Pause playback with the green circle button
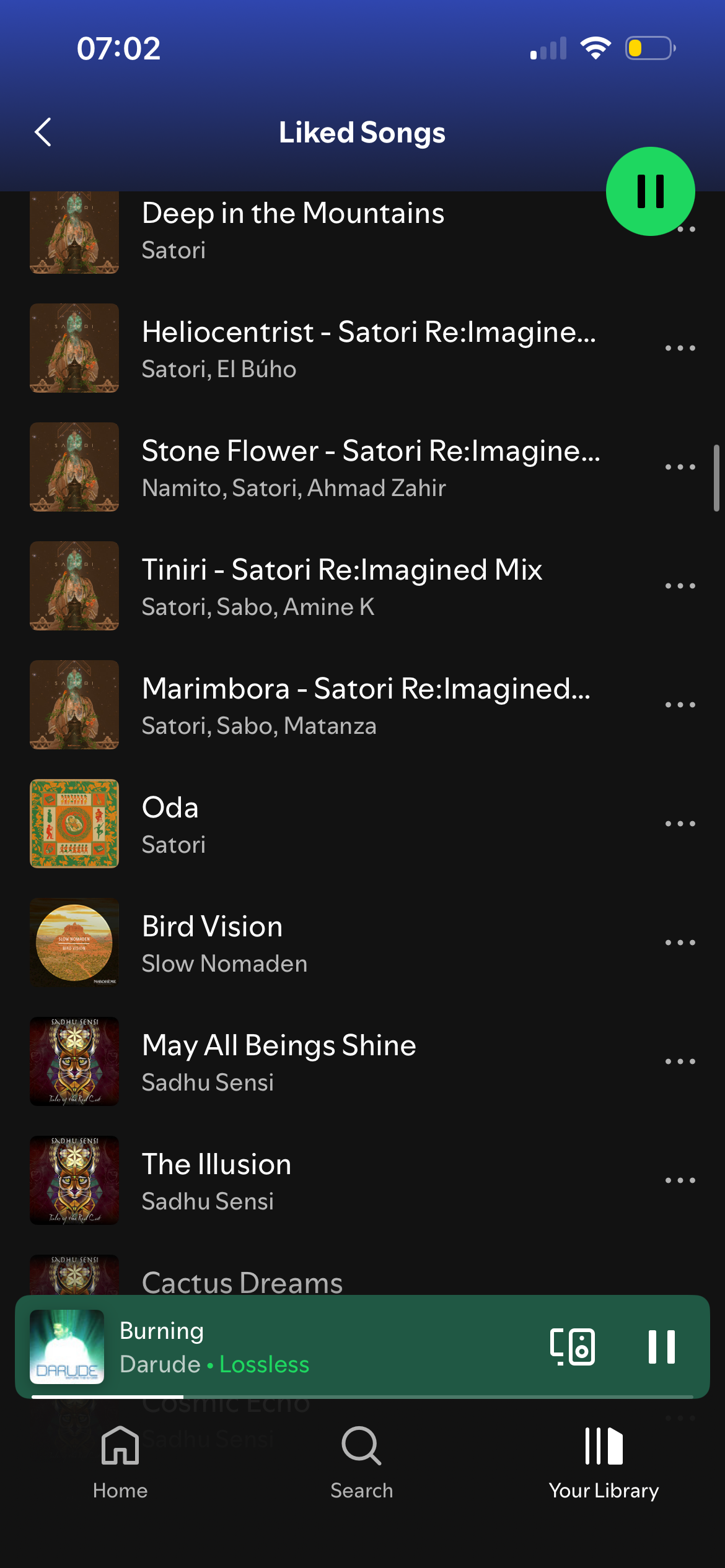Screen dimensions: 725x1568 [x=650, y=191]
